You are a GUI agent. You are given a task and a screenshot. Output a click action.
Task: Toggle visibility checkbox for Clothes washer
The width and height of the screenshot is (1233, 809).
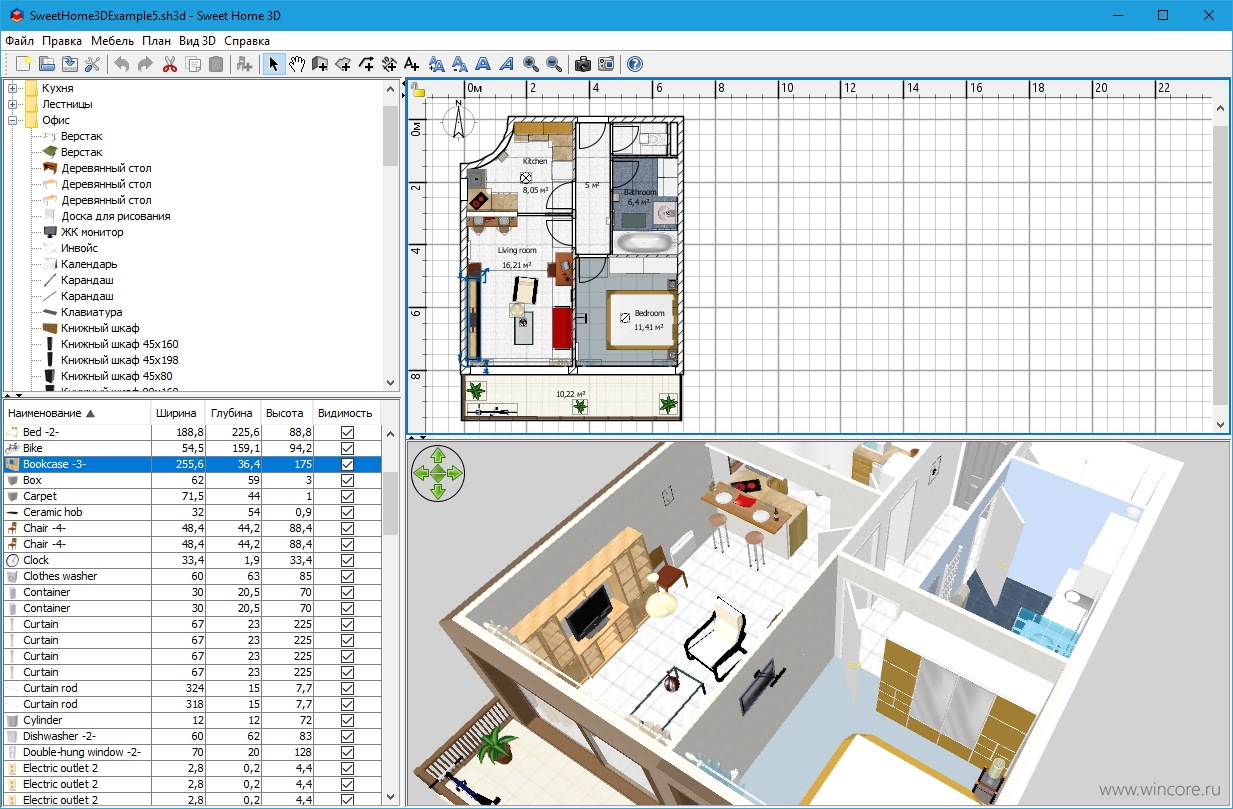(x=347, y=576)
